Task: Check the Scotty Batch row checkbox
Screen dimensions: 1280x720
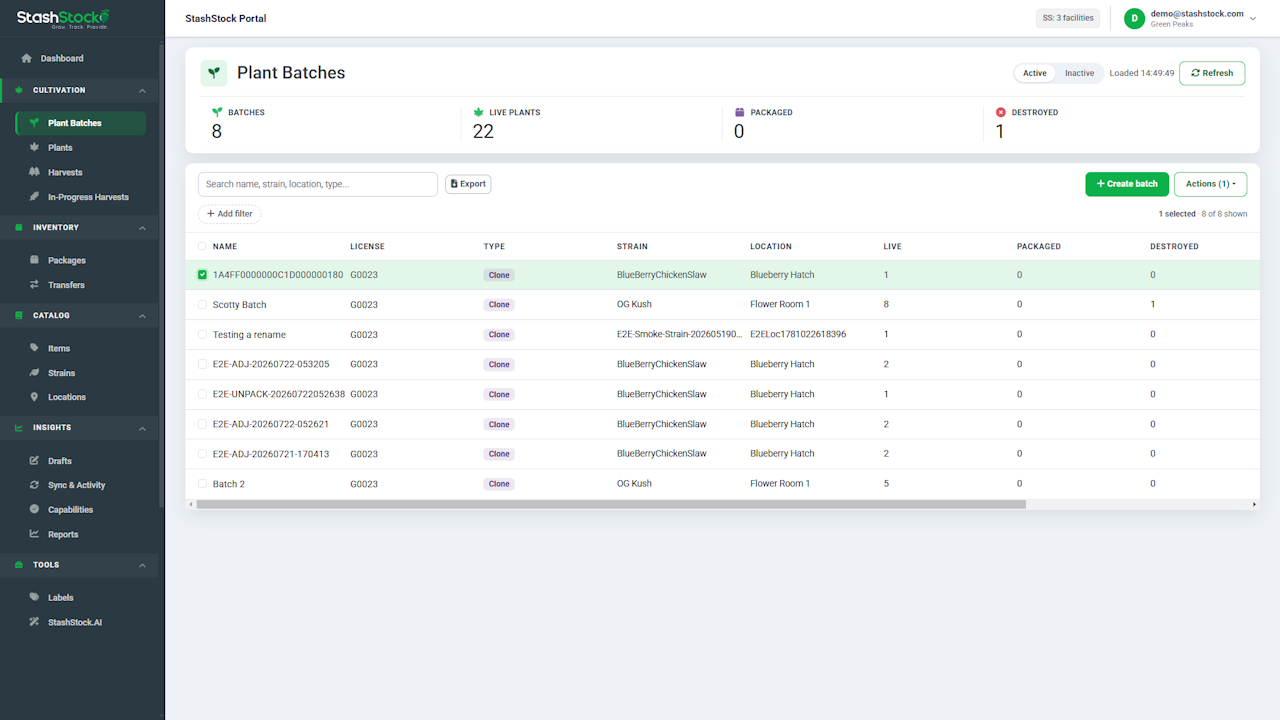Action: (x=202, y=305)
